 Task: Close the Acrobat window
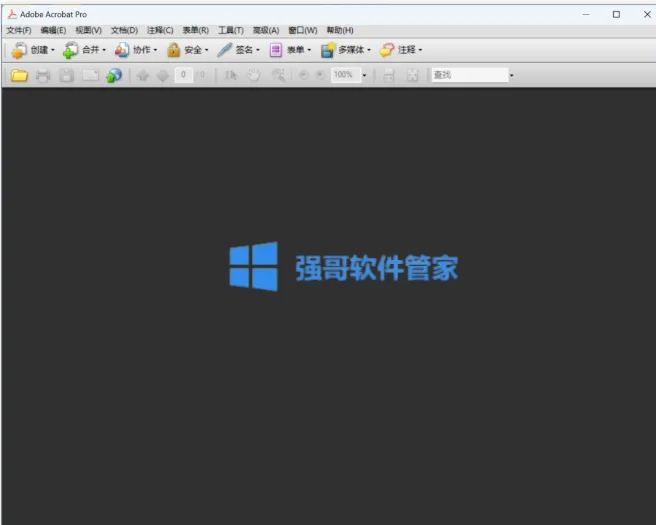(647, 14)
